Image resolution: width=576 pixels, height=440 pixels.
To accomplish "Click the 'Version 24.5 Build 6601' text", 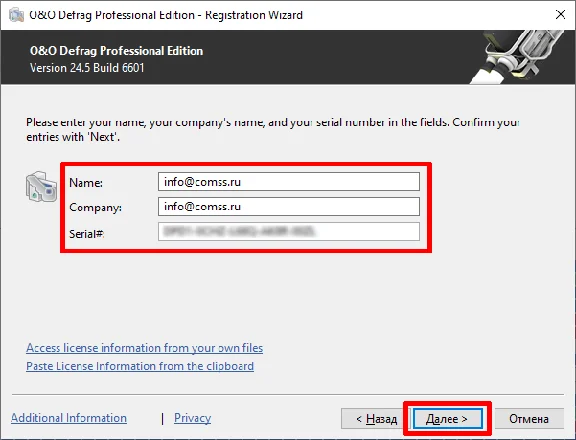I will [87, 68].
